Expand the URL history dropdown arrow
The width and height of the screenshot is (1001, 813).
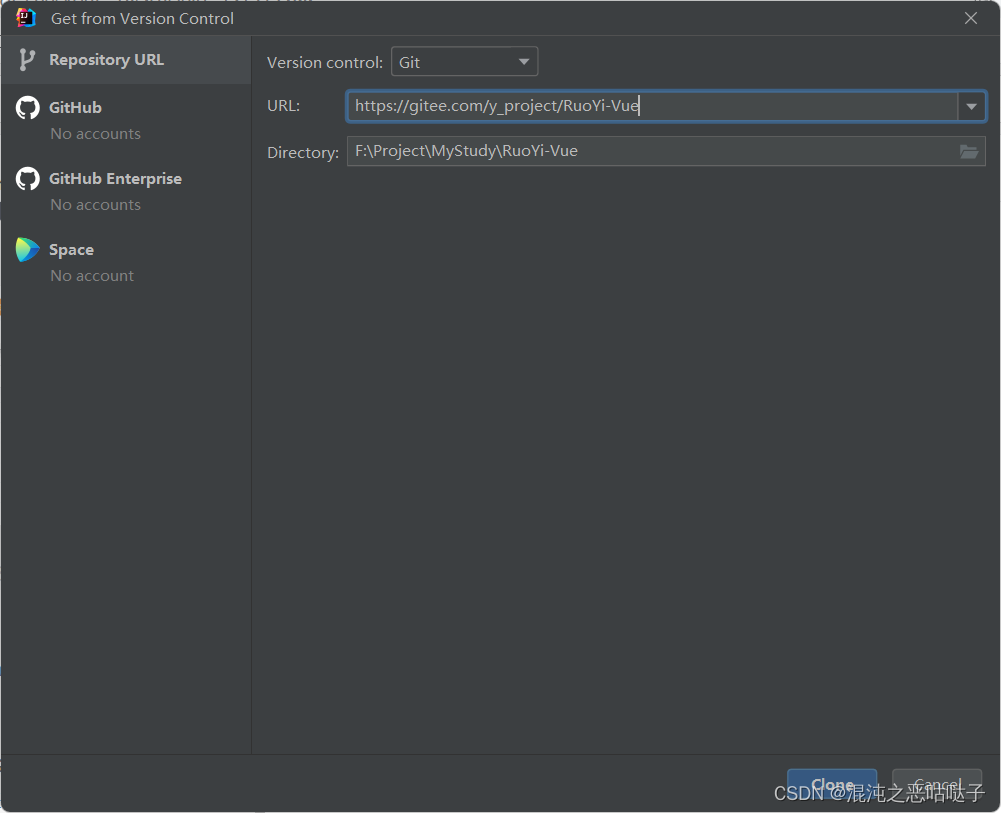(x=971, y=107)
